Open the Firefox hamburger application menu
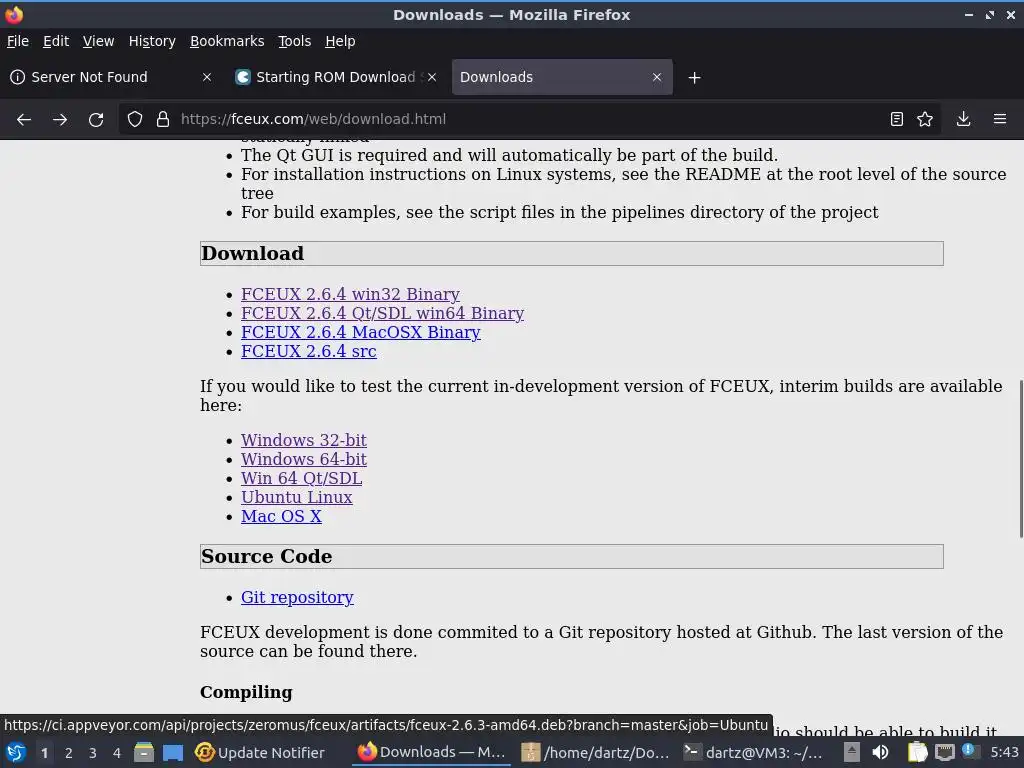 (x=1000, y=119)
